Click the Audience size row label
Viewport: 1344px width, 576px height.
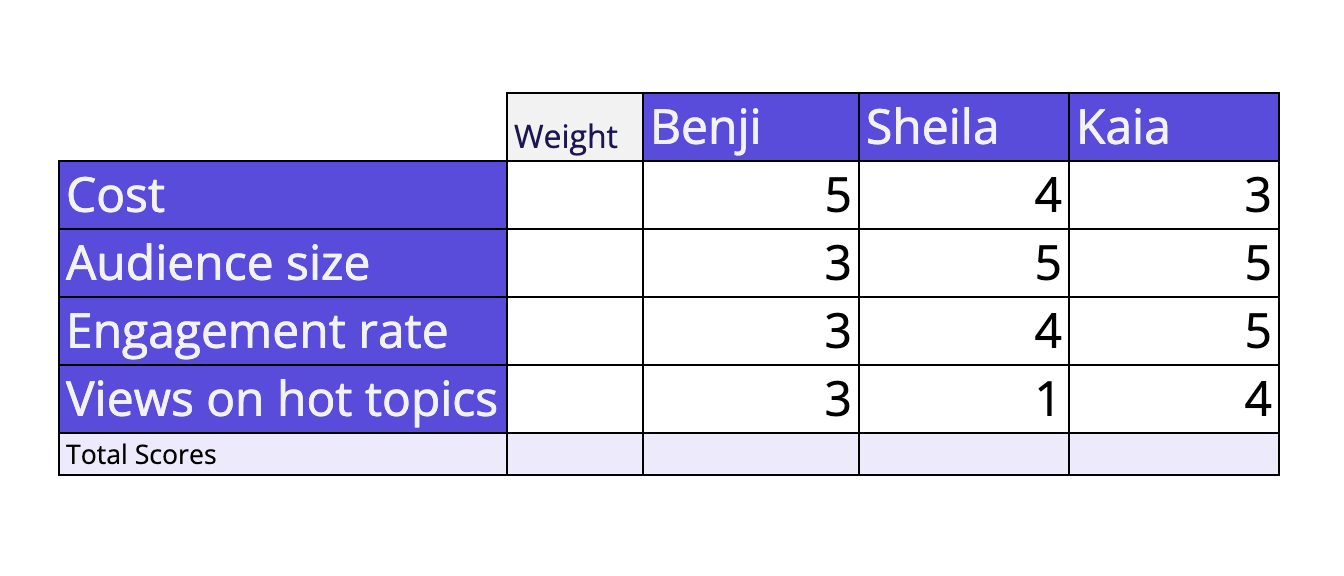coord(283,263)
